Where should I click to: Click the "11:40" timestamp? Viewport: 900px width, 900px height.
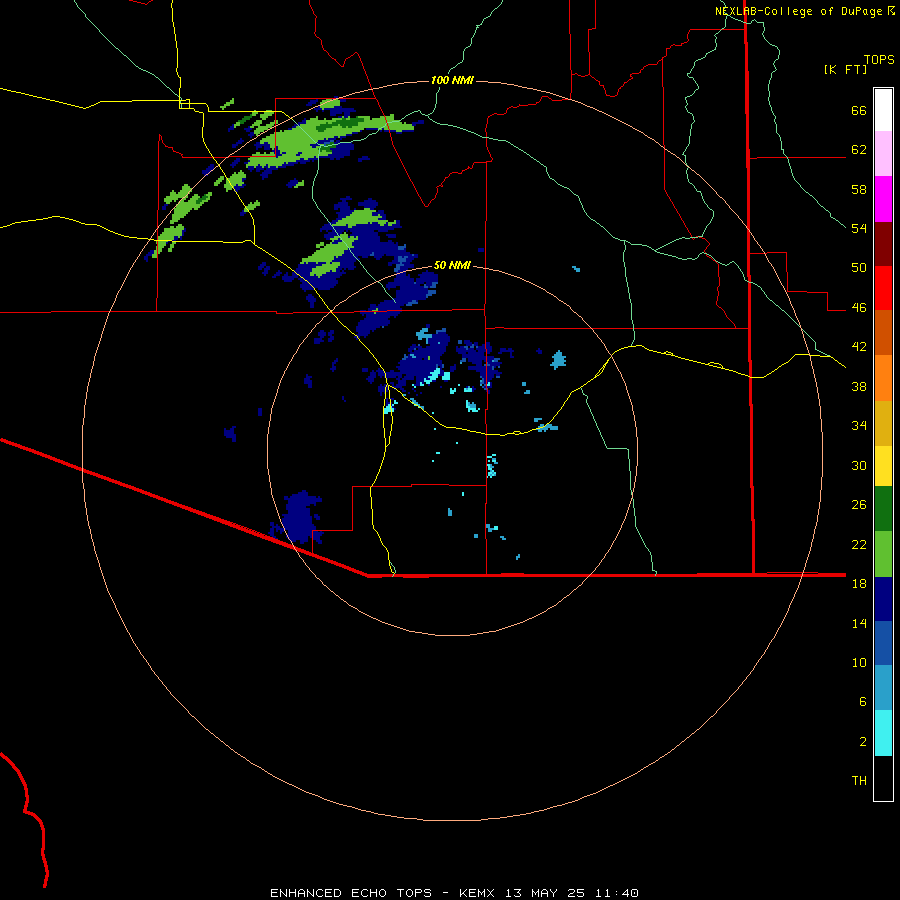[x=617, y=893]
